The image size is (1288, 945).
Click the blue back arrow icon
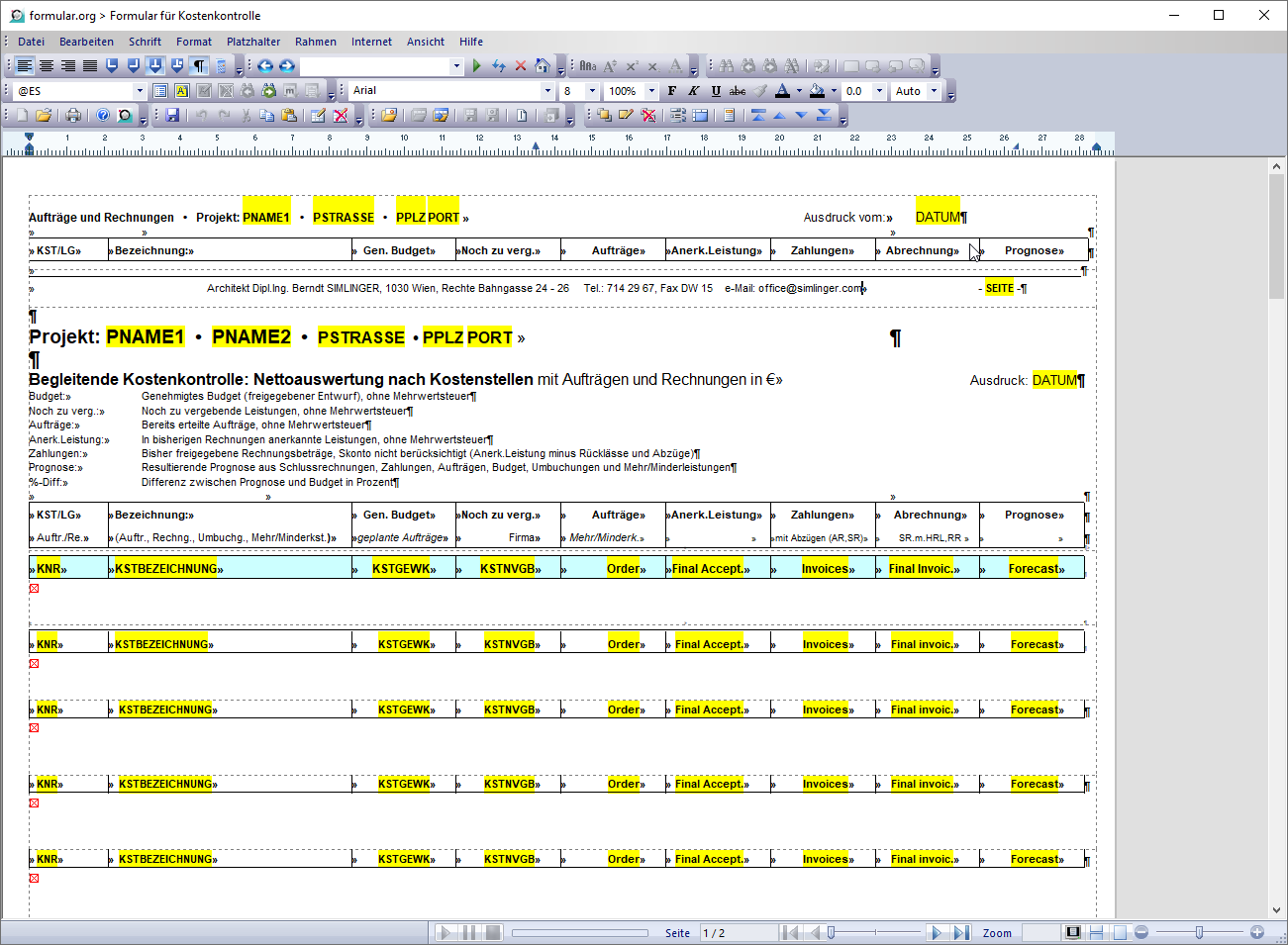pyautogui.click(x=265, y=66)
